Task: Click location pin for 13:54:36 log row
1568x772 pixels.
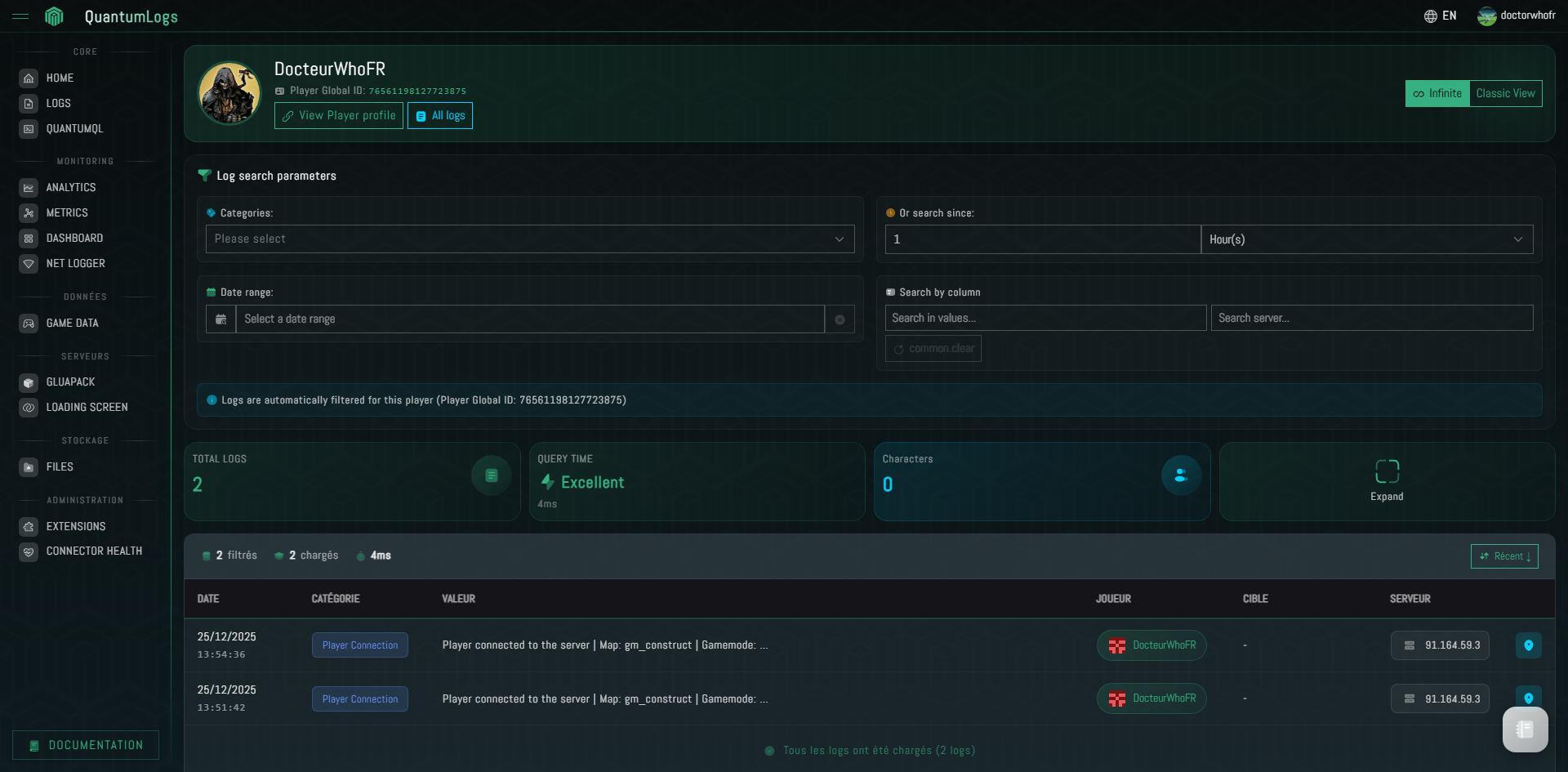Action: [1528, 645]
